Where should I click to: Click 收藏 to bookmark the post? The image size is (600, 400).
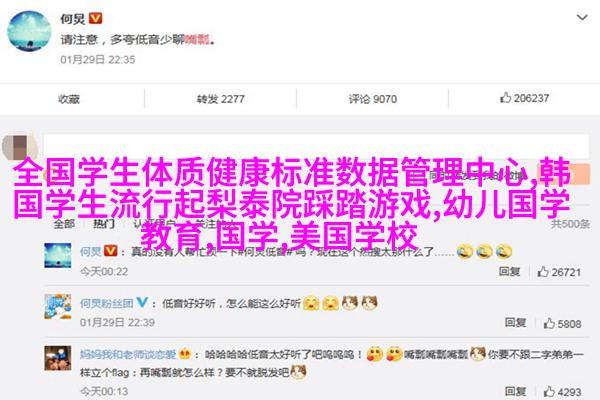coord(69,99)
